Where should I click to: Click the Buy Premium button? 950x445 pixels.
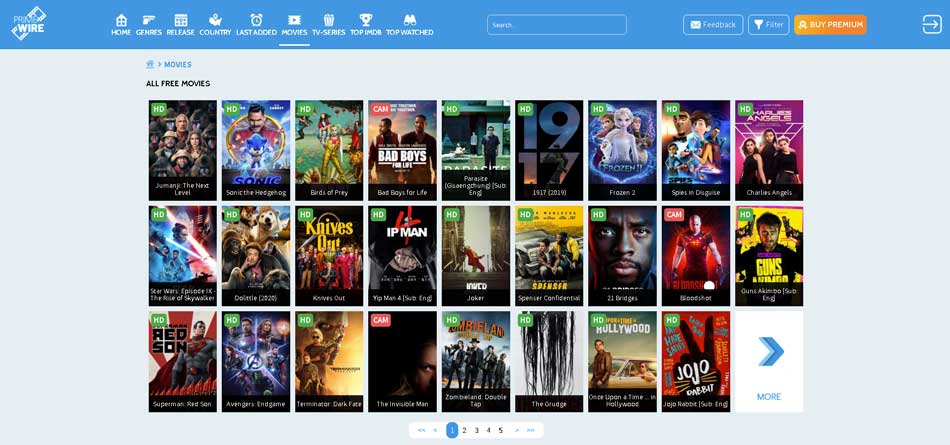(831, 25)
